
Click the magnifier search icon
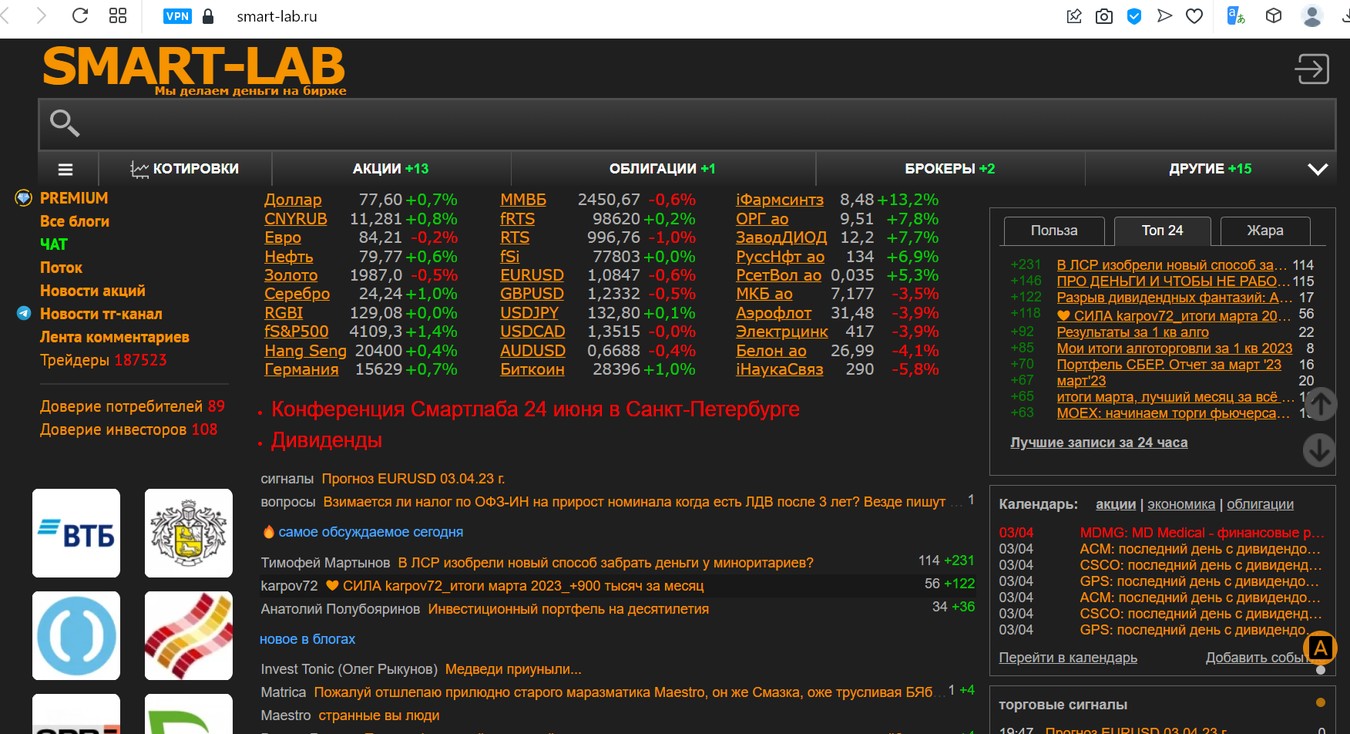click(65, 123)
